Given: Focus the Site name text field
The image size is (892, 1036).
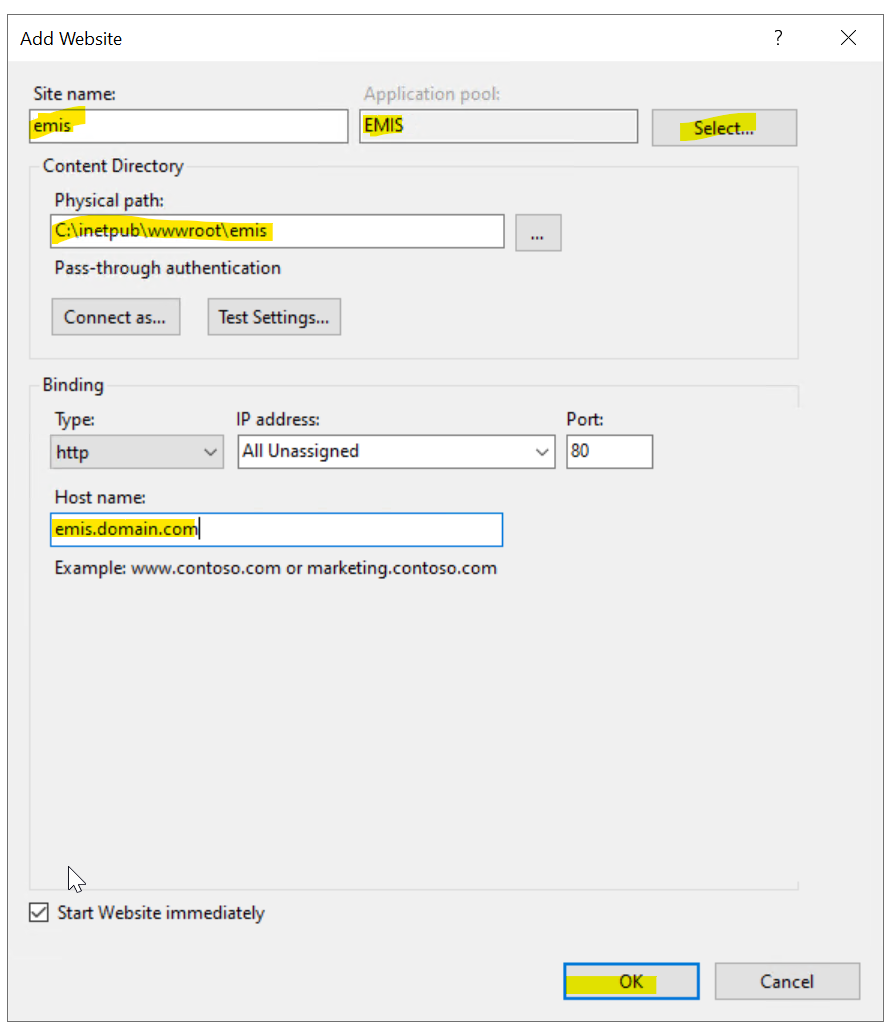Looking at the screenshot, I should coord(188,126).
